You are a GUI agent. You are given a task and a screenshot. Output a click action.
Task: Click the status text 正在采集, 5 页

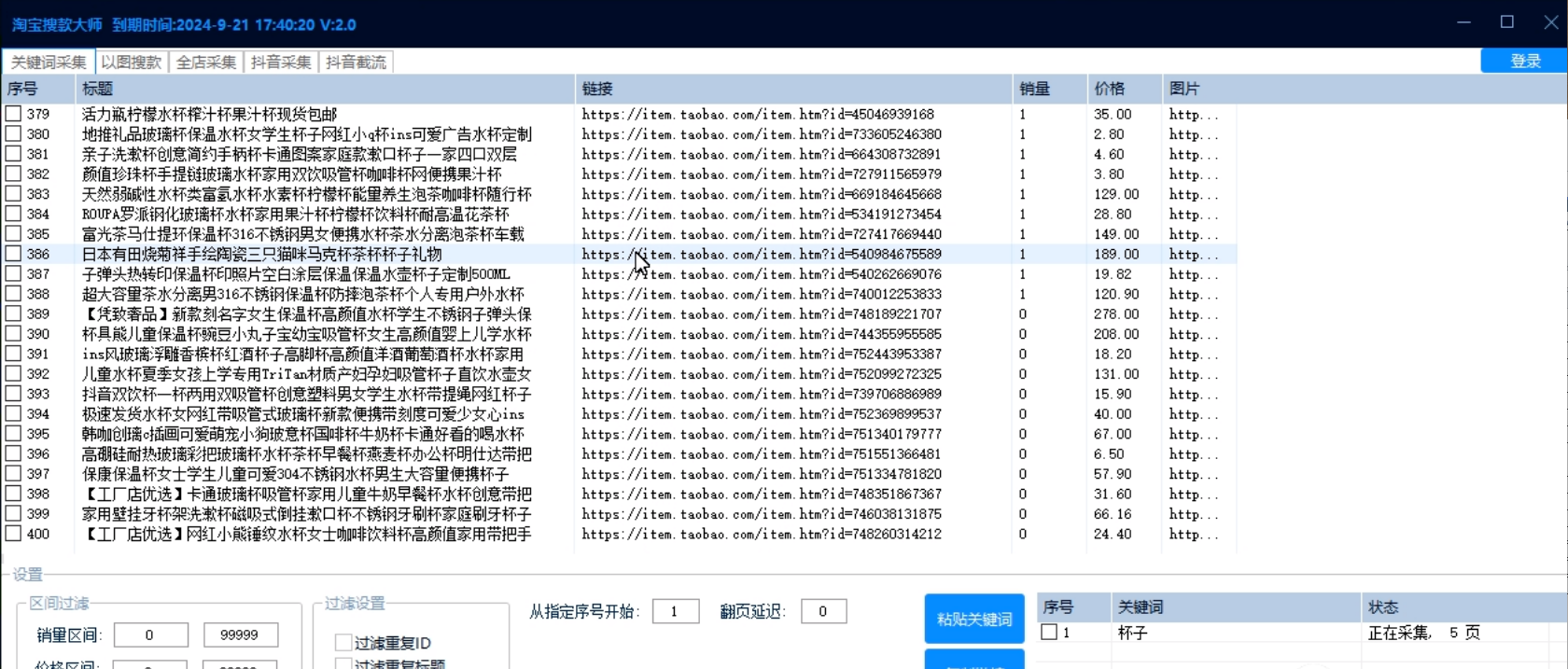(x=1424, y=633)
